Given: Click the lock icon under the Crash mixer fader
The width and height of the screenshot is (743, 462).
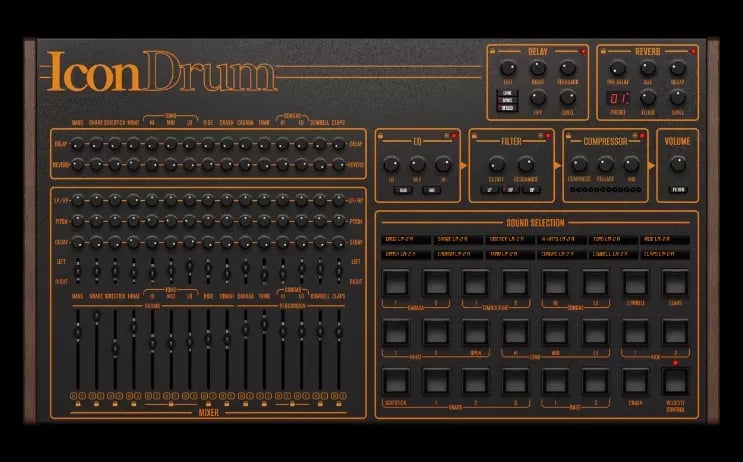Looking at the screenshot, I should tap(227, 404).
